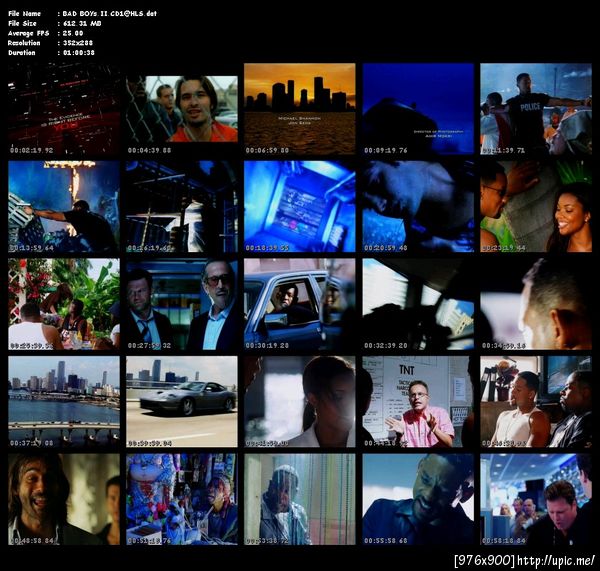Open the POLICE shirt officer thumbnail
This screenshot has height=571, width=600.
tap(536, 109)
